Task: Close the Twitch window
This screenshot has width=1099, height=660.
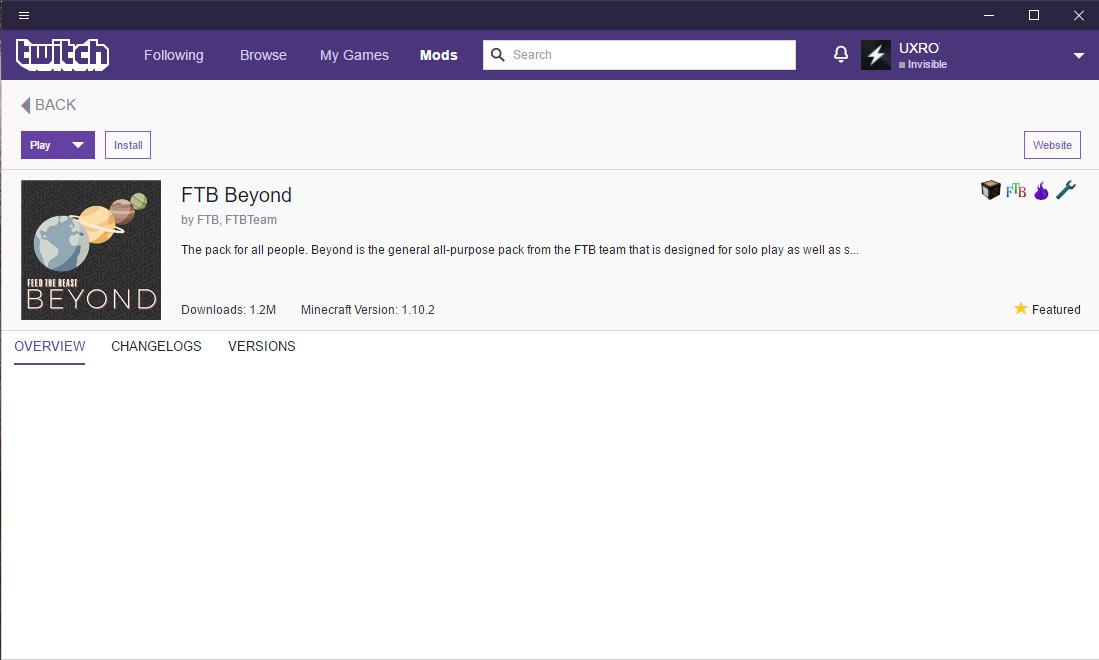Action: point(1079,15)
